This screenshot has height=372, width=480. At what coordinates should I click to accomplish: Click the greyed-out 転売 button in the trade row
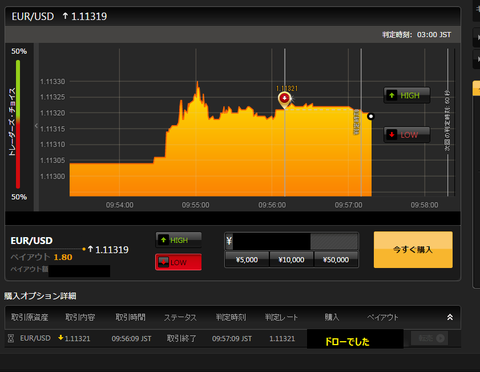click(430, 338)
